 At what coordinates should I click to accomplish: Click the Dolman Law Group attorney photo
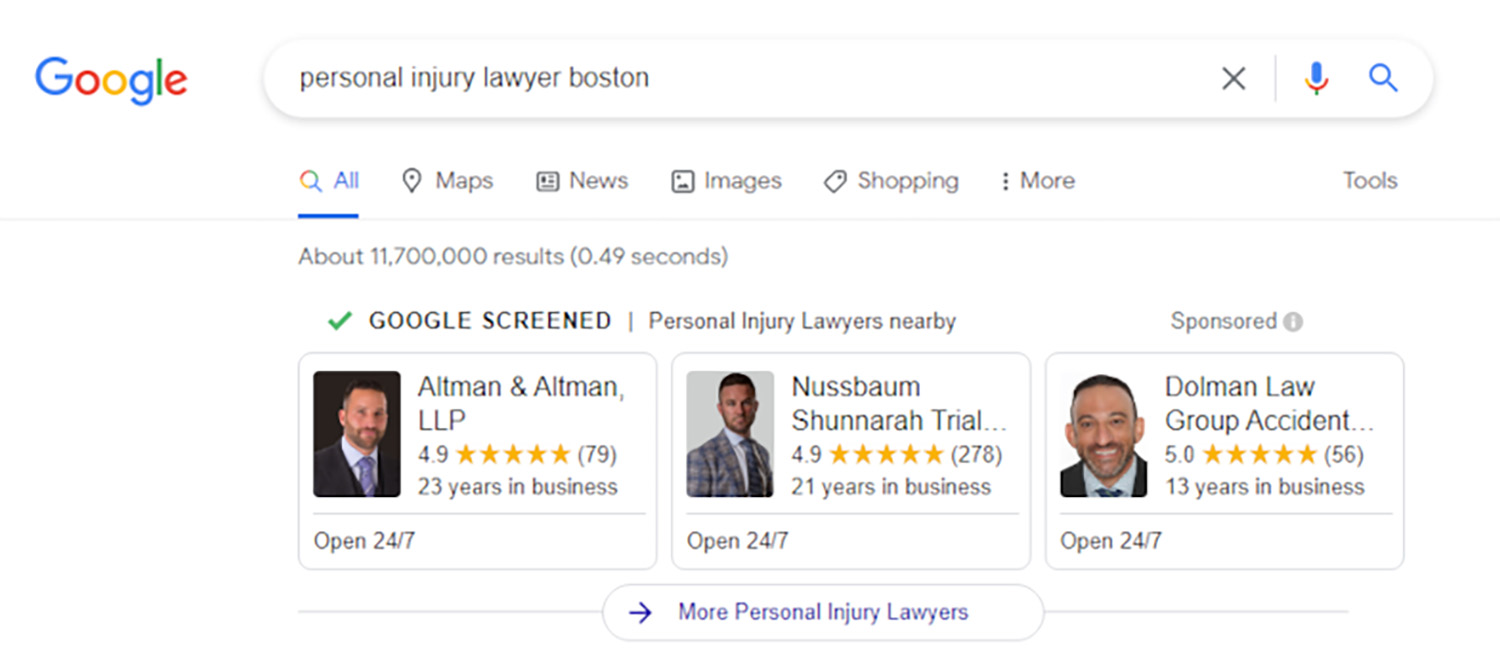point(1103,433)
